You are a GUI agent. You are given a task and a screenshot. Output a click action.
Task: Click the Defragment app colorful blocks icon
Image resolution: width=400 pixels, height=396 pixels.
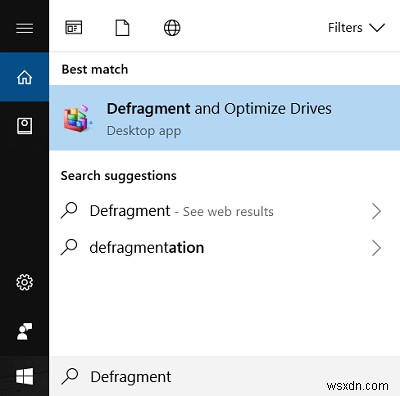tap(77, 118)
